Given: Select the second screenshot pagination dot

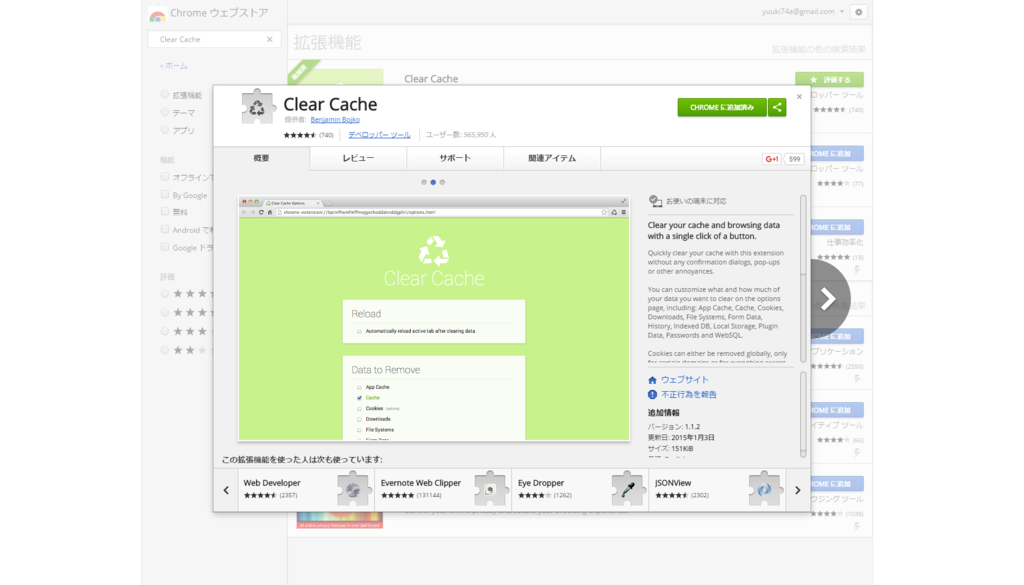Looking at the screenshot, I should tap(433, 182).
